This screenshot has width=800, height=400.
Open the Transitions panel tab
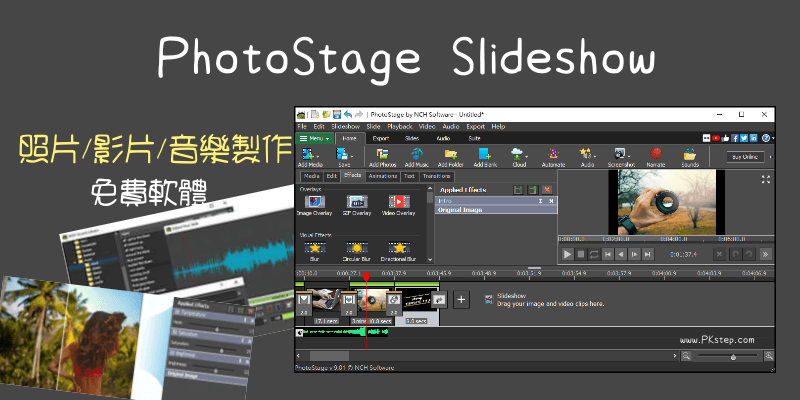(436, 176)
